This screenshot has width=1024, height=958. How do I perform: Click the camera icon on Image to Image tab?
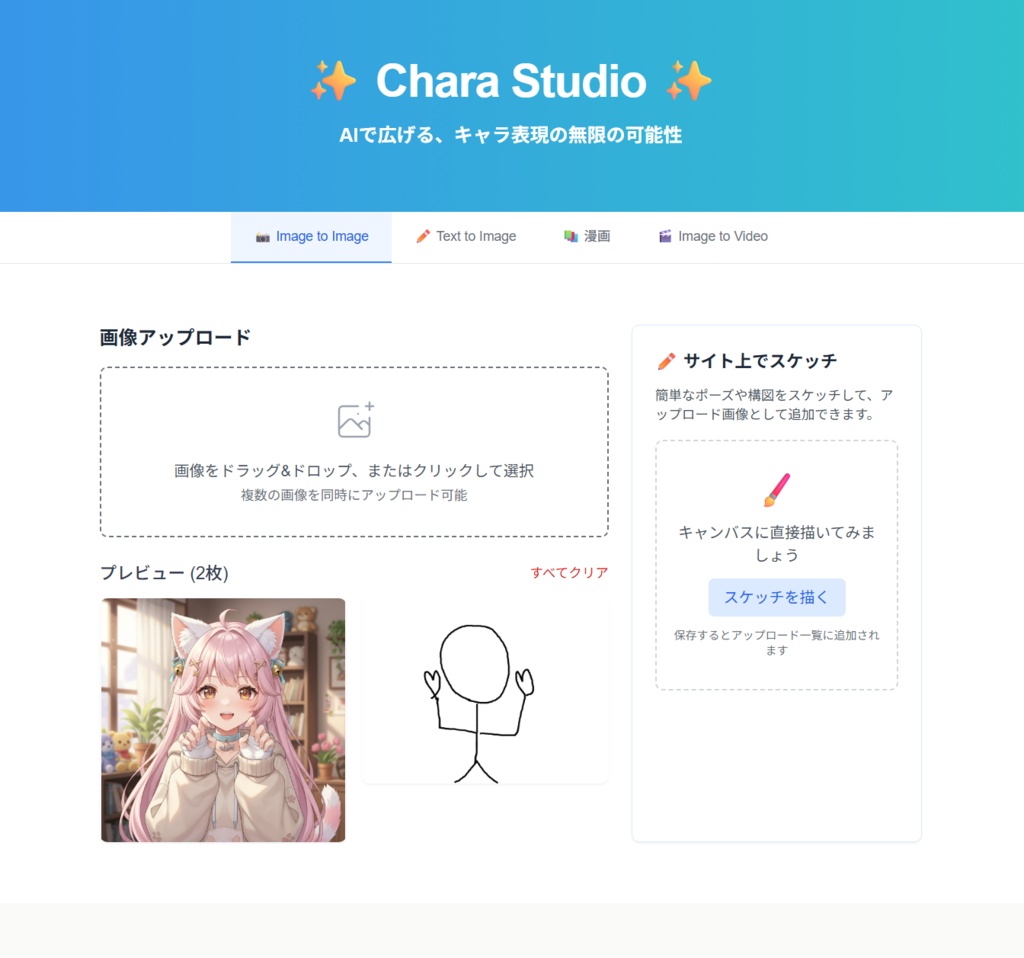tap(263, 237)
